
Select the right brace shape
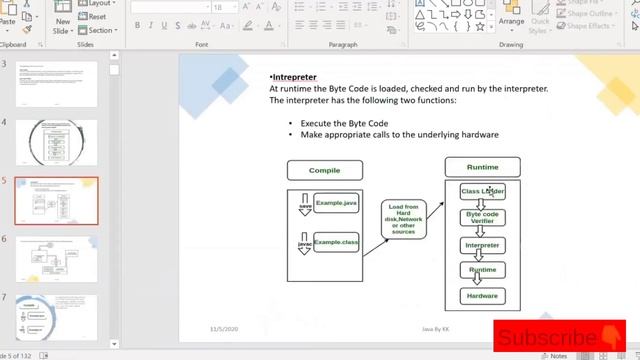click(468, 27)
